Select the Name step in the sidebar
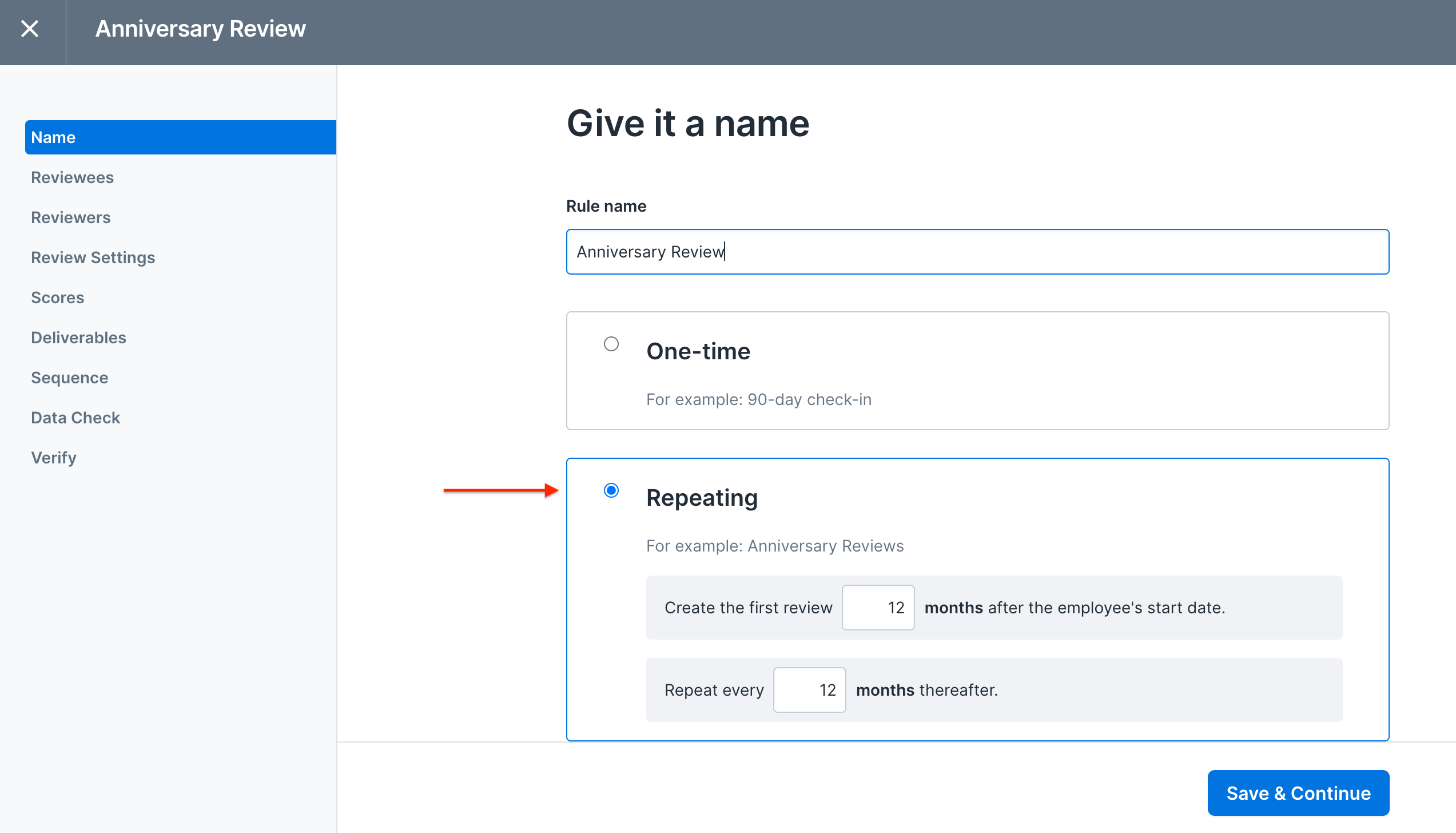This screenshot has width=1456, height=833. (181, 137)
